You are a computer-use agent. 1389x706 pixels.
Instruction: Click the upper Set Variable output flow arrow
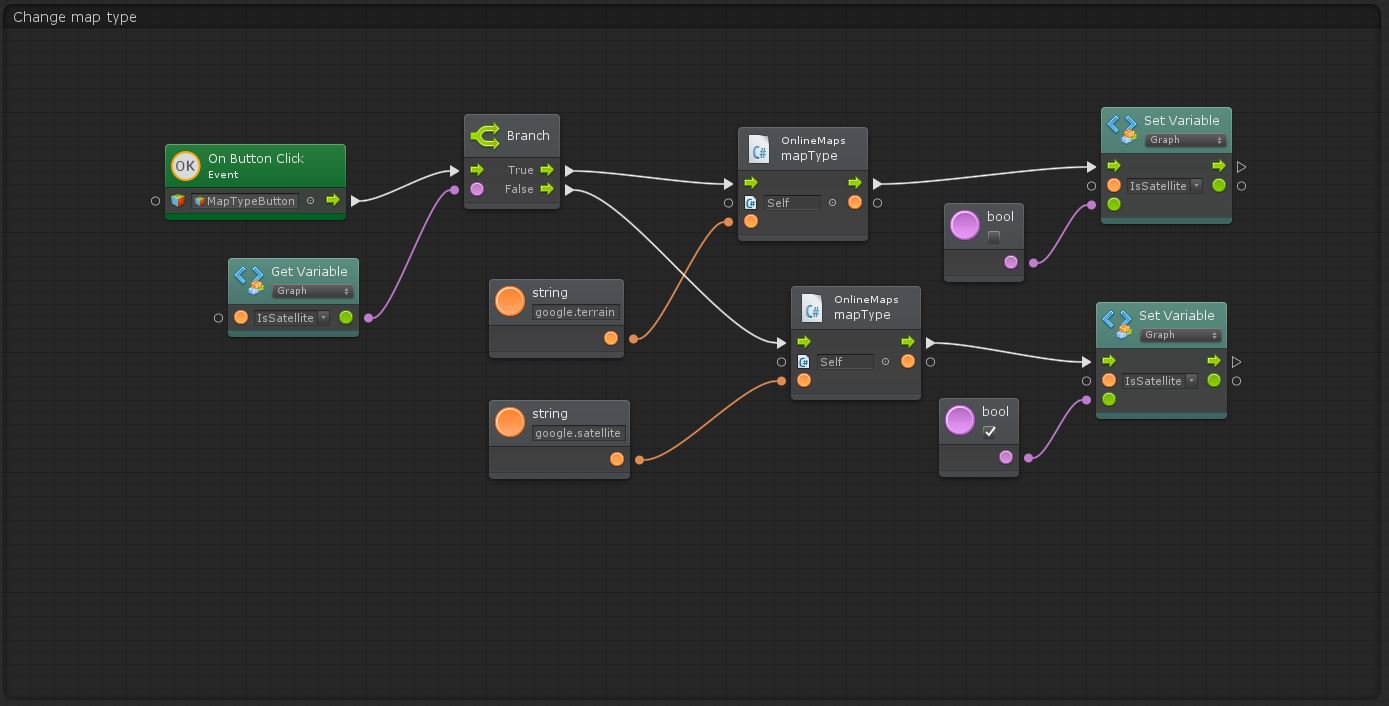[1219, 166]
